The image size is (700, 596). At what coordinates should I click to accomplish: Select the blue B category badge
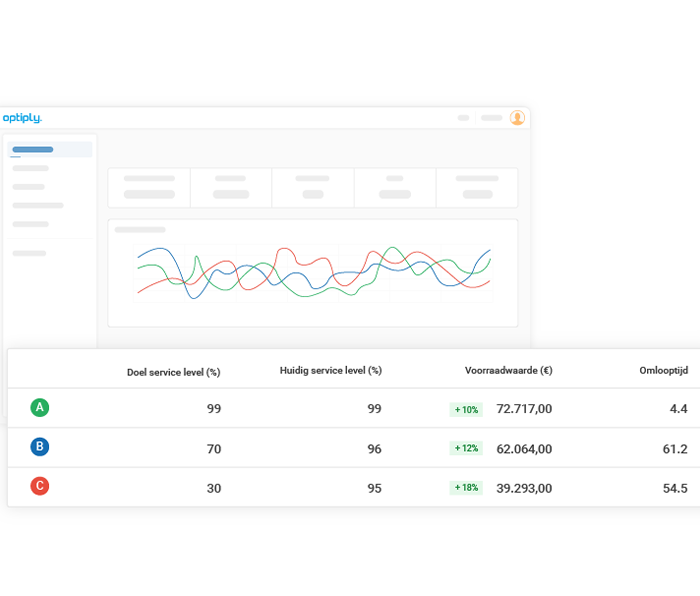[x=40, y=447]
